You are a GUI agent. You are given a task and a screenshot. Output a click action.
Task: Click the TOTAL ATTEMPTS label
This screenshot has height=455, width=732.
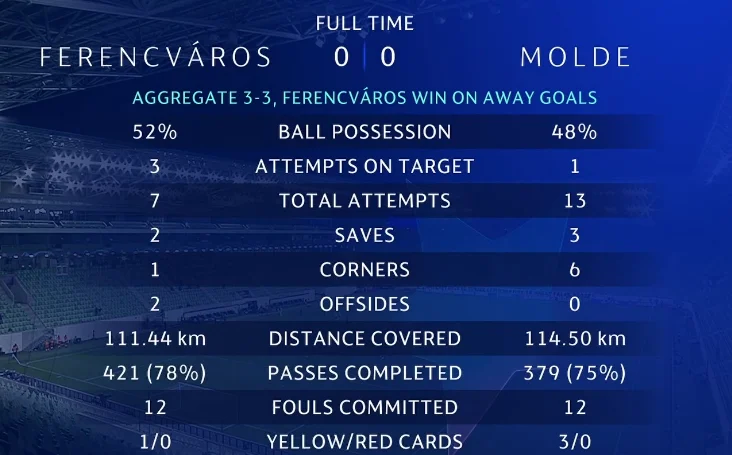(365, 201)
